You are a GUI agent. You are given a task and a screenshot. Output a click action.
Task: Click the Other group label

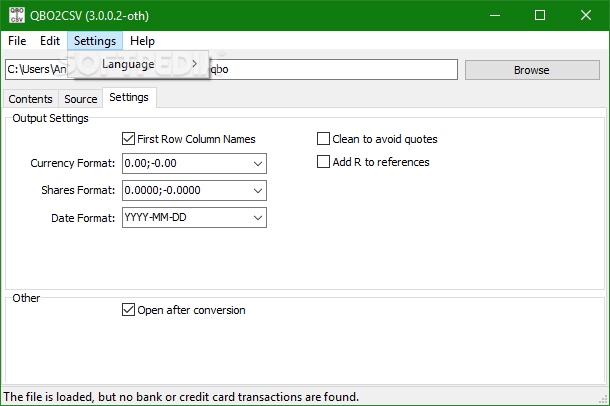click(26, 298)
